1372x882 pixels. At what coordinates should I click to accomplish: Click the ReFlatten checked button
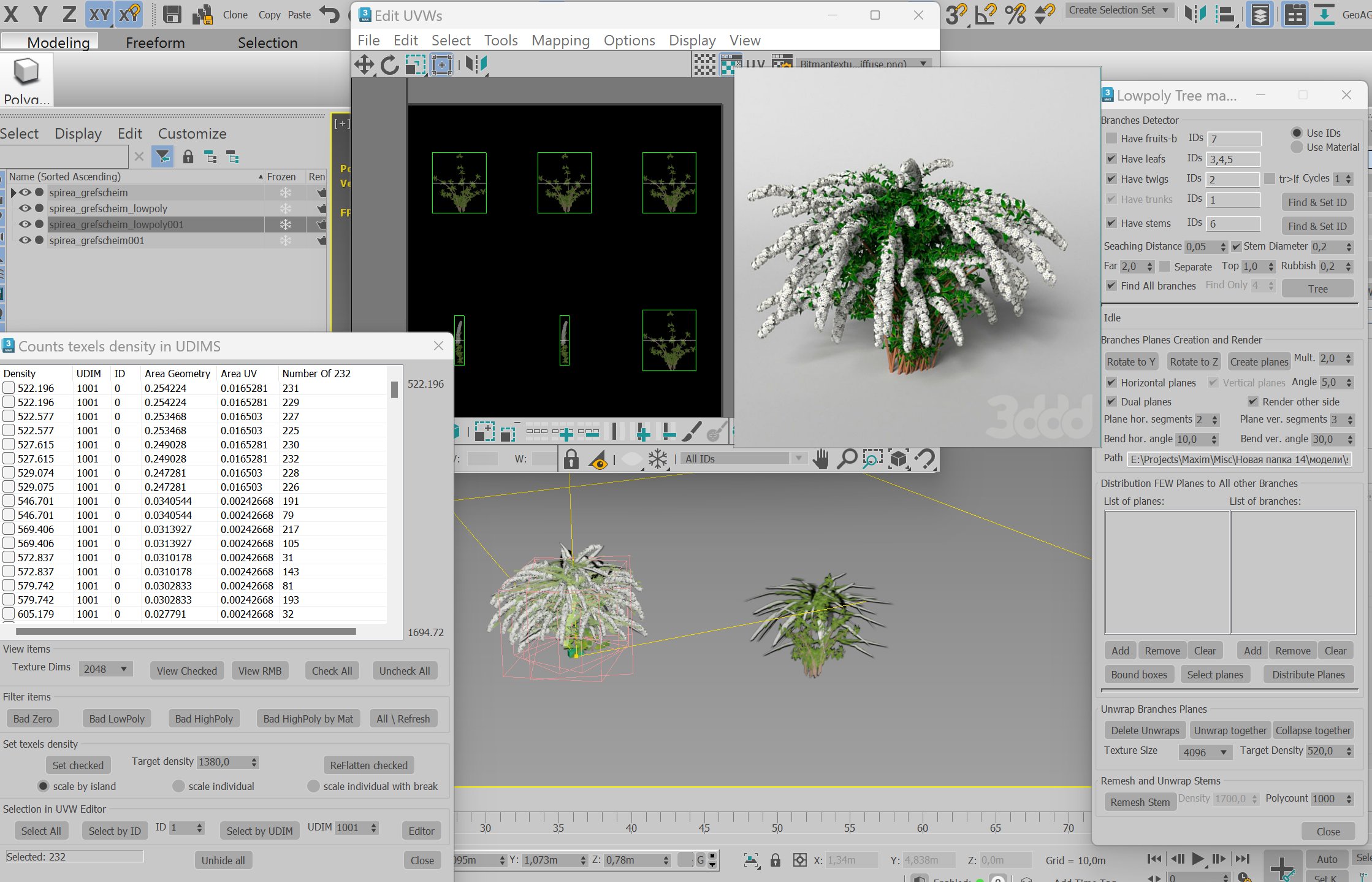tap(368, 765)
